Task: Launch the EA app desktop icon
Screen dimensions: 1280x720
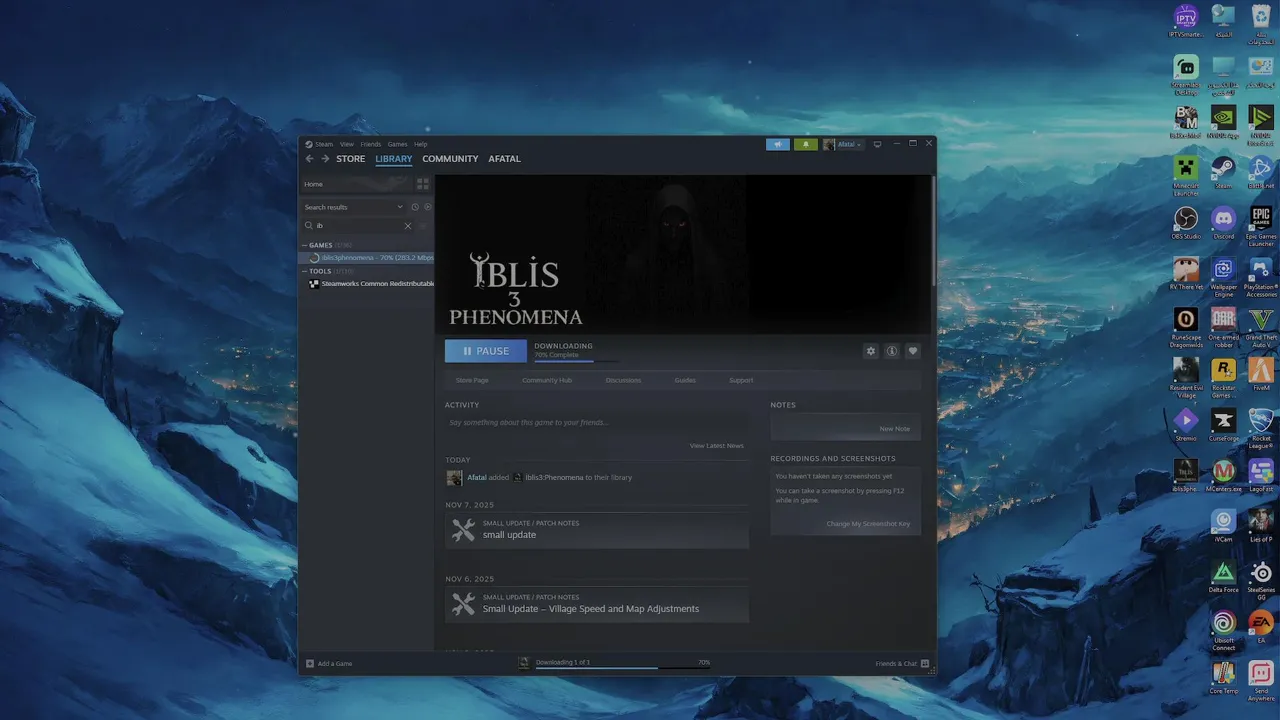Action: pos(1261,625)
